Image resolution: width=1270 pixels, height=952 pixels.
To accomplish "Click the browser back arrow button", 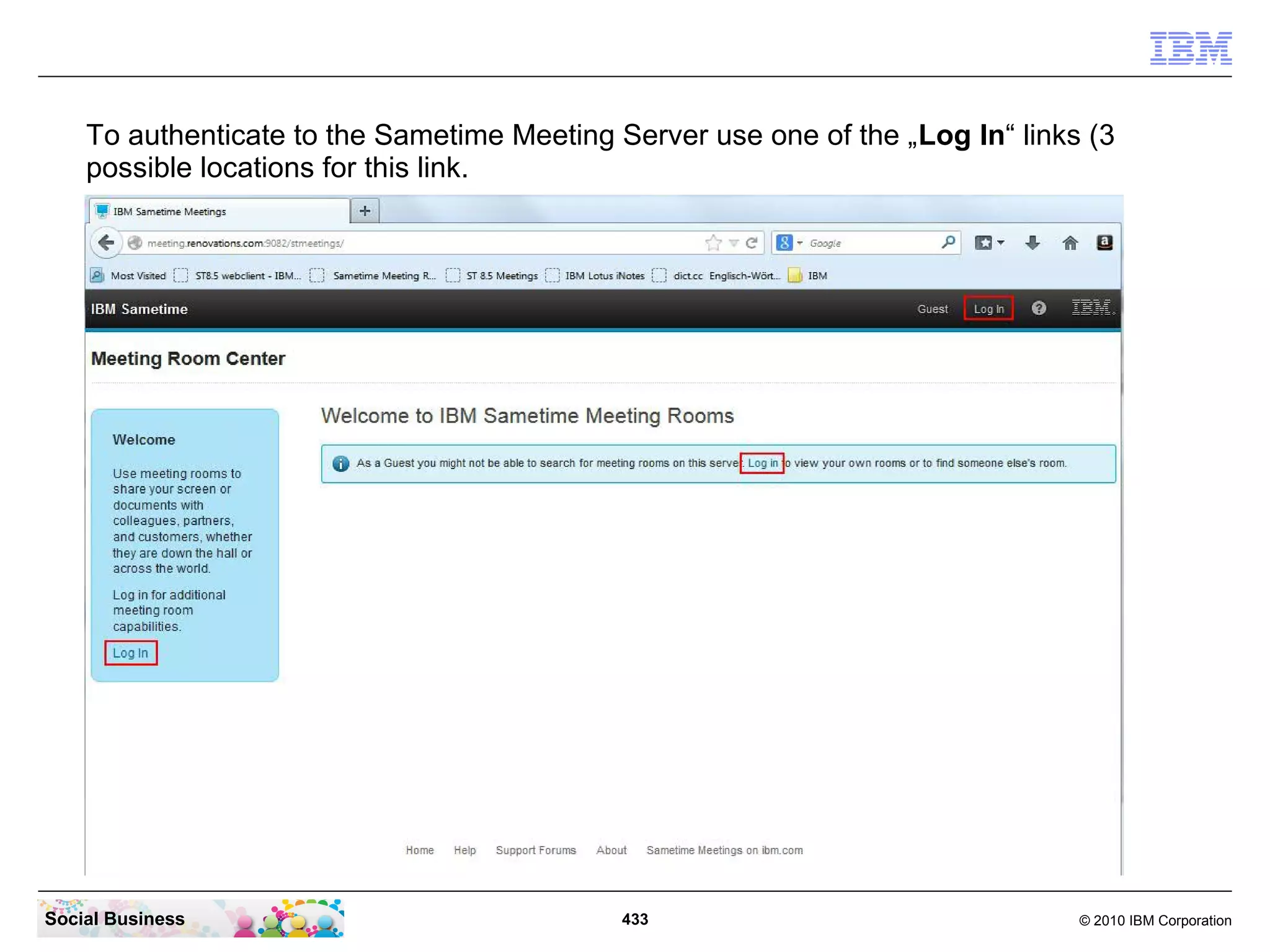I will click(x=106, y=242).
